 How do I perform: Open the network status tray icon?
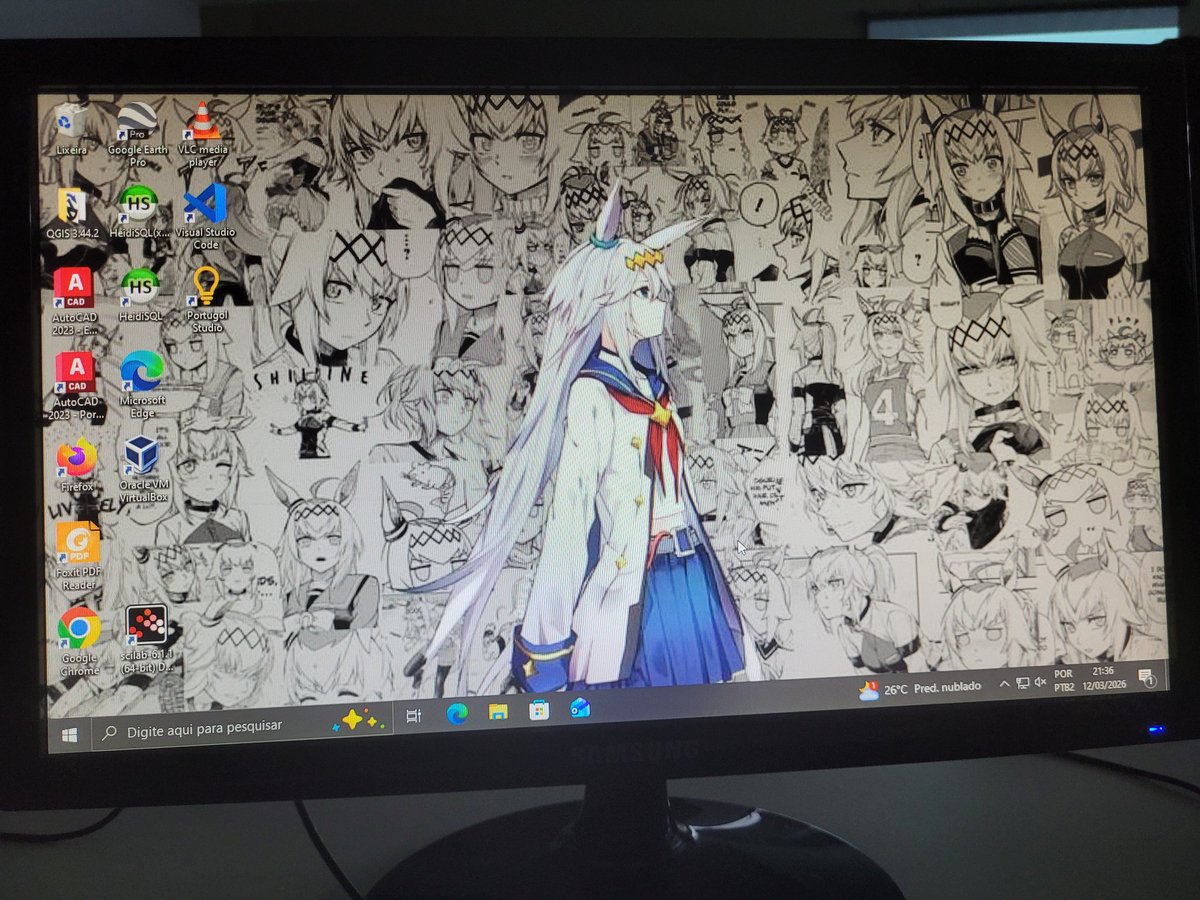pos(1022,684)
